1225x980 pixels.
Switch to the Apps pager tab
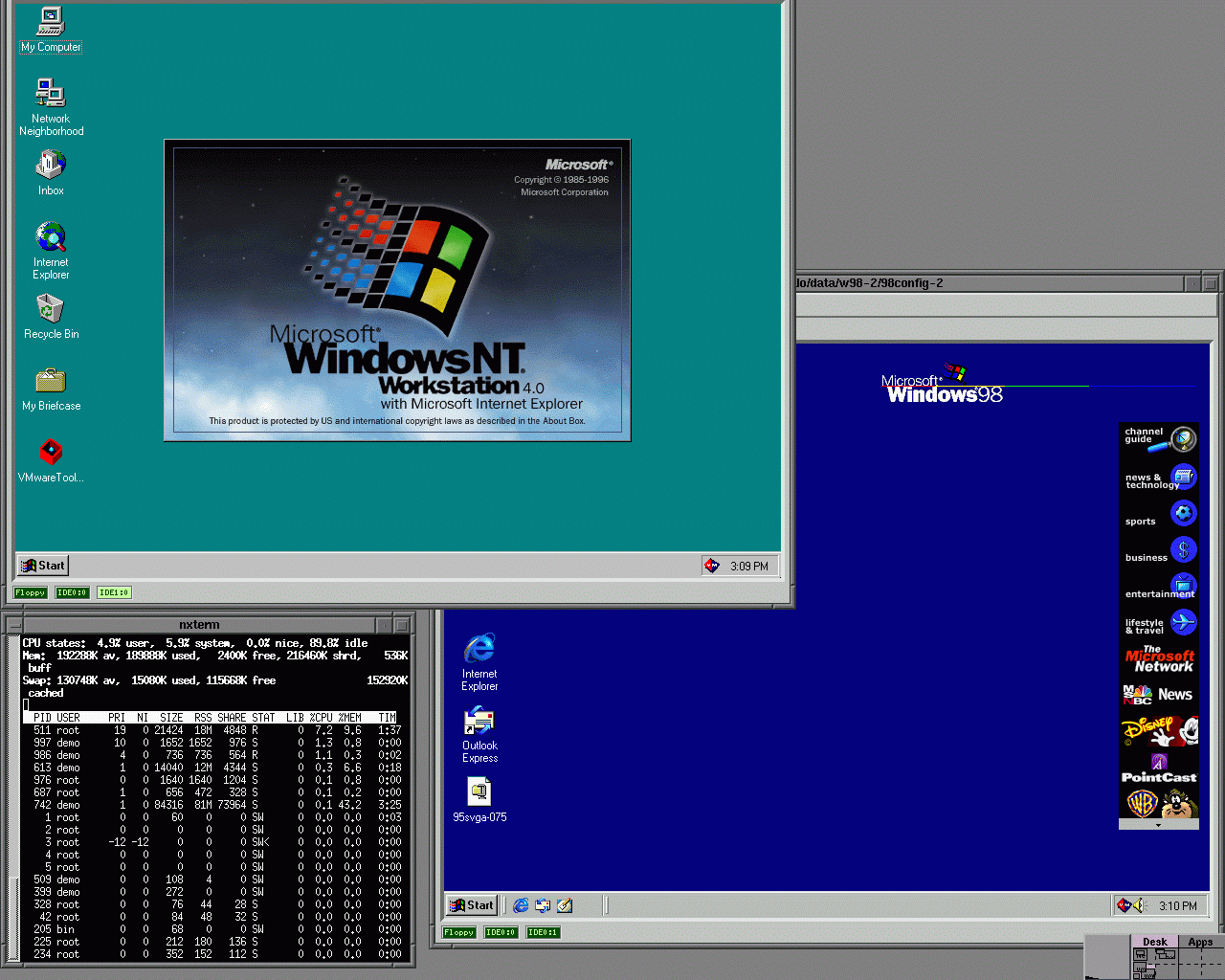pyautogui.click(x=1200, y=942)
